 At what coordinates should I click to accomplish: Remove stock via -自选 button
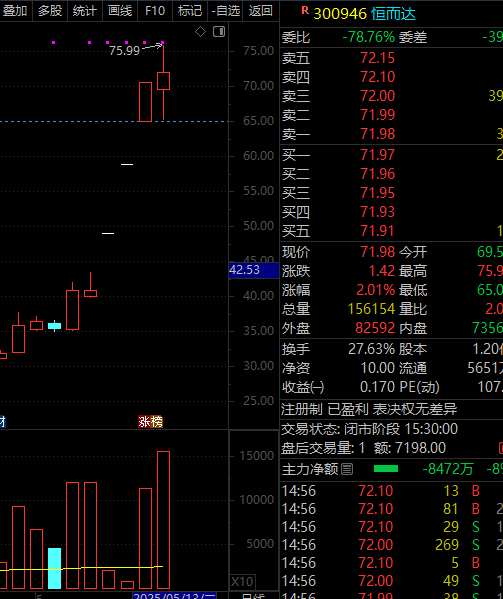226,10
